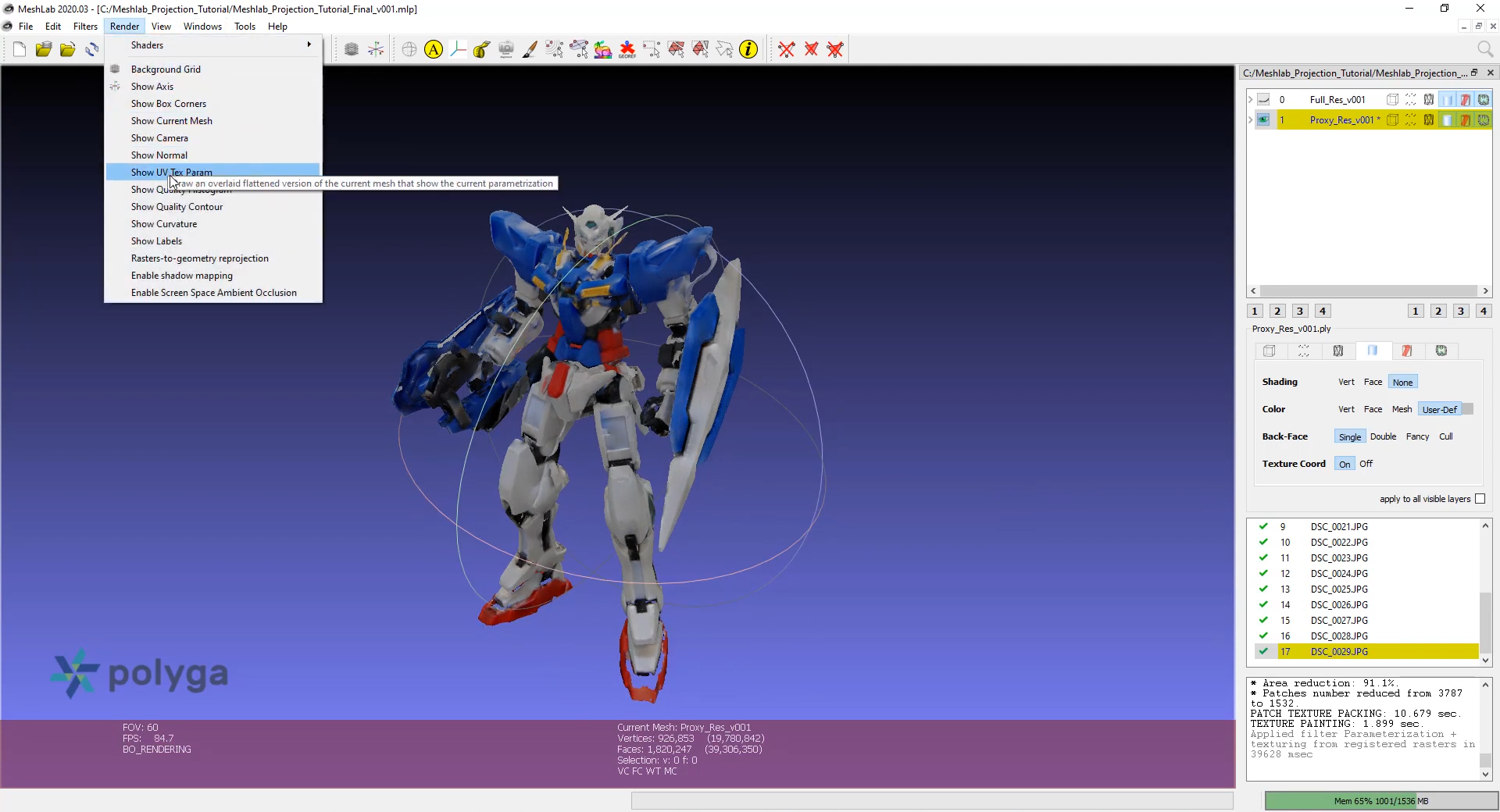Click the Open Project folder icon
The image size is (1500, 812).
tap(44, 50)
